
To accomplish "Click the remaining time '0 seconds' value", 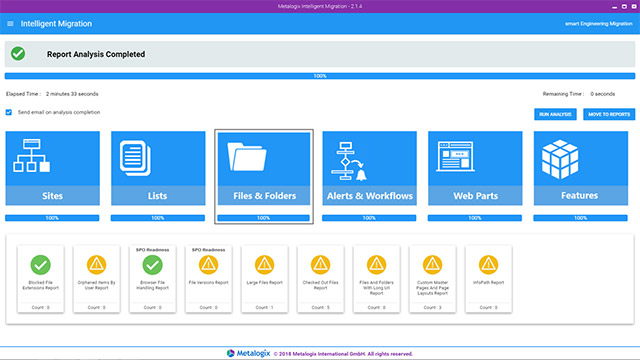I will (x=602, y=94).
